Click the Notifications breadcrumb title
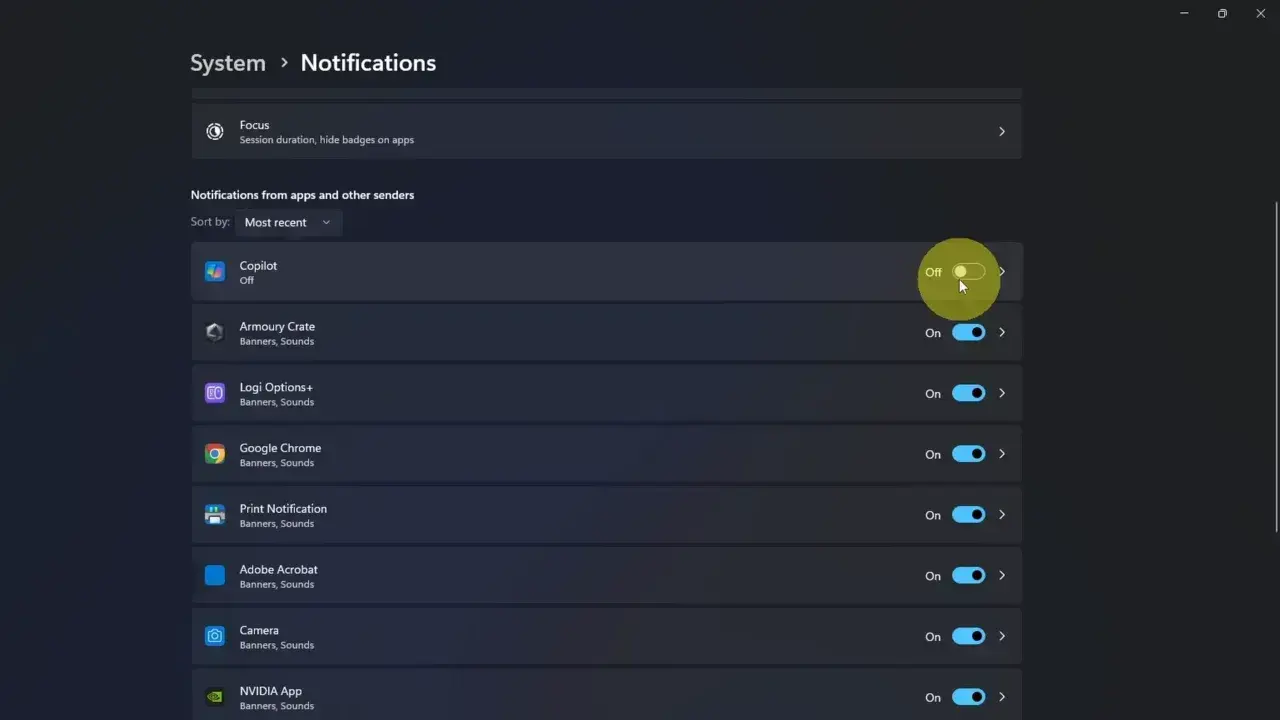 [x=368, y=63]
